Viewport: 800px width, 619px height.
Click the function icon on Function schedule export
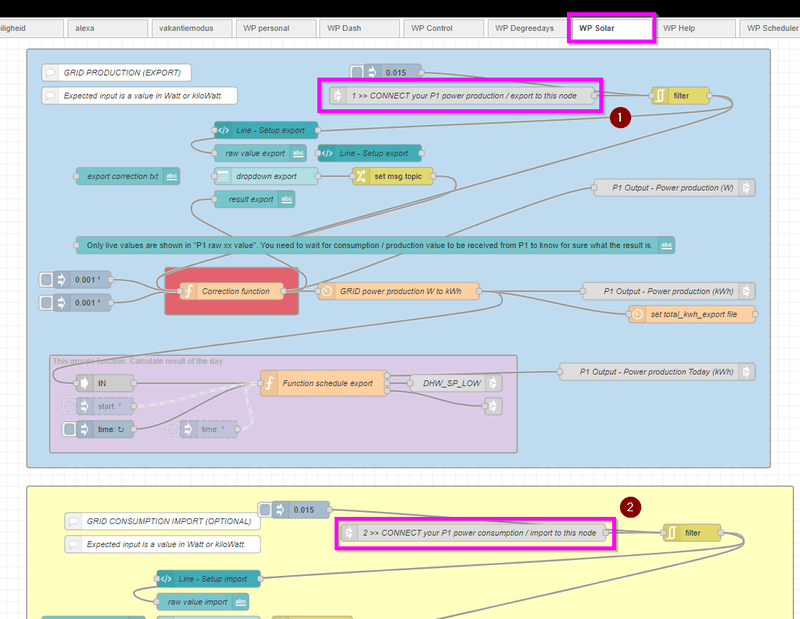tap(269, 383)
